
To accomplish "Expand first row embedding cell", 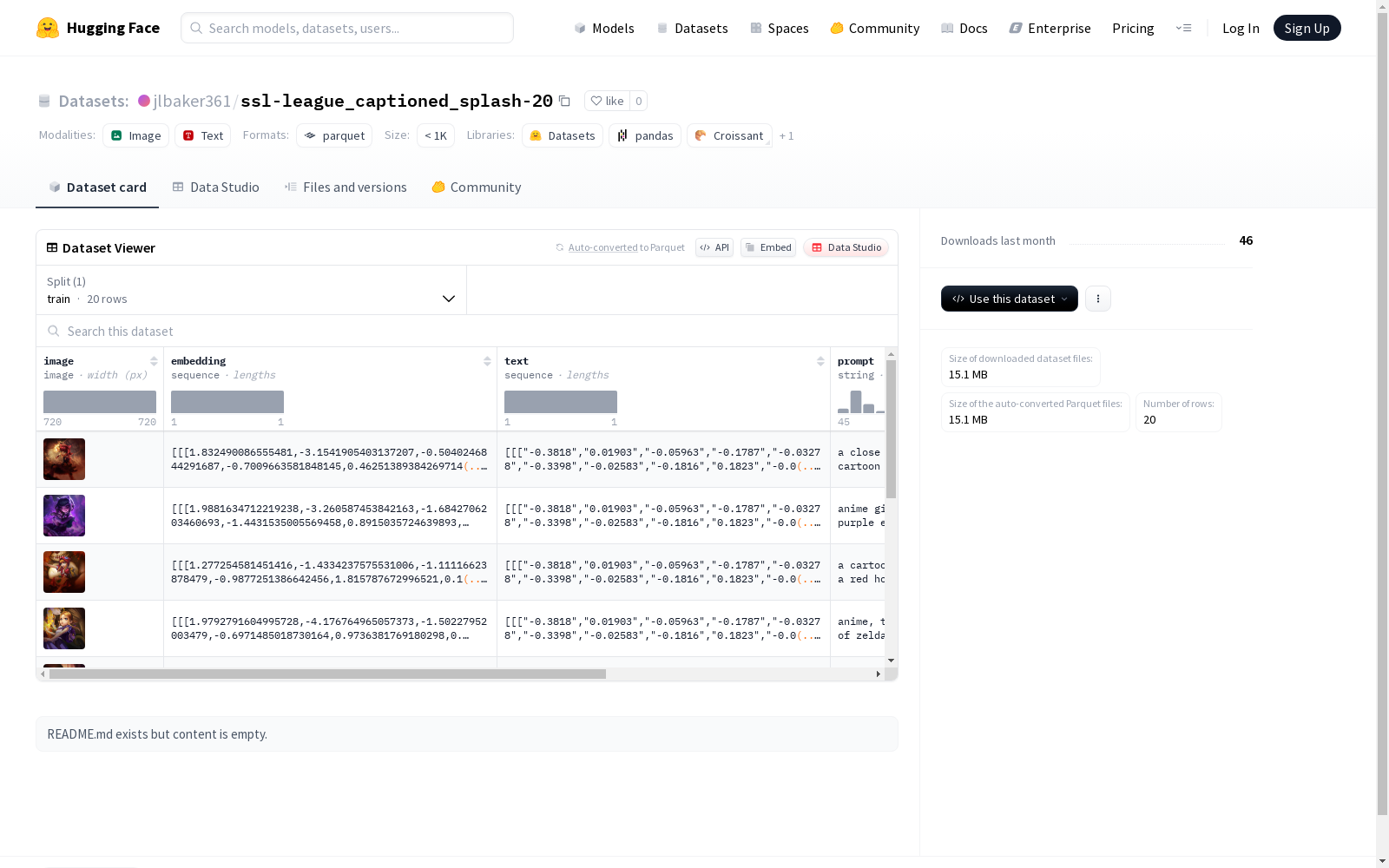I will click(x=330, y=459).
